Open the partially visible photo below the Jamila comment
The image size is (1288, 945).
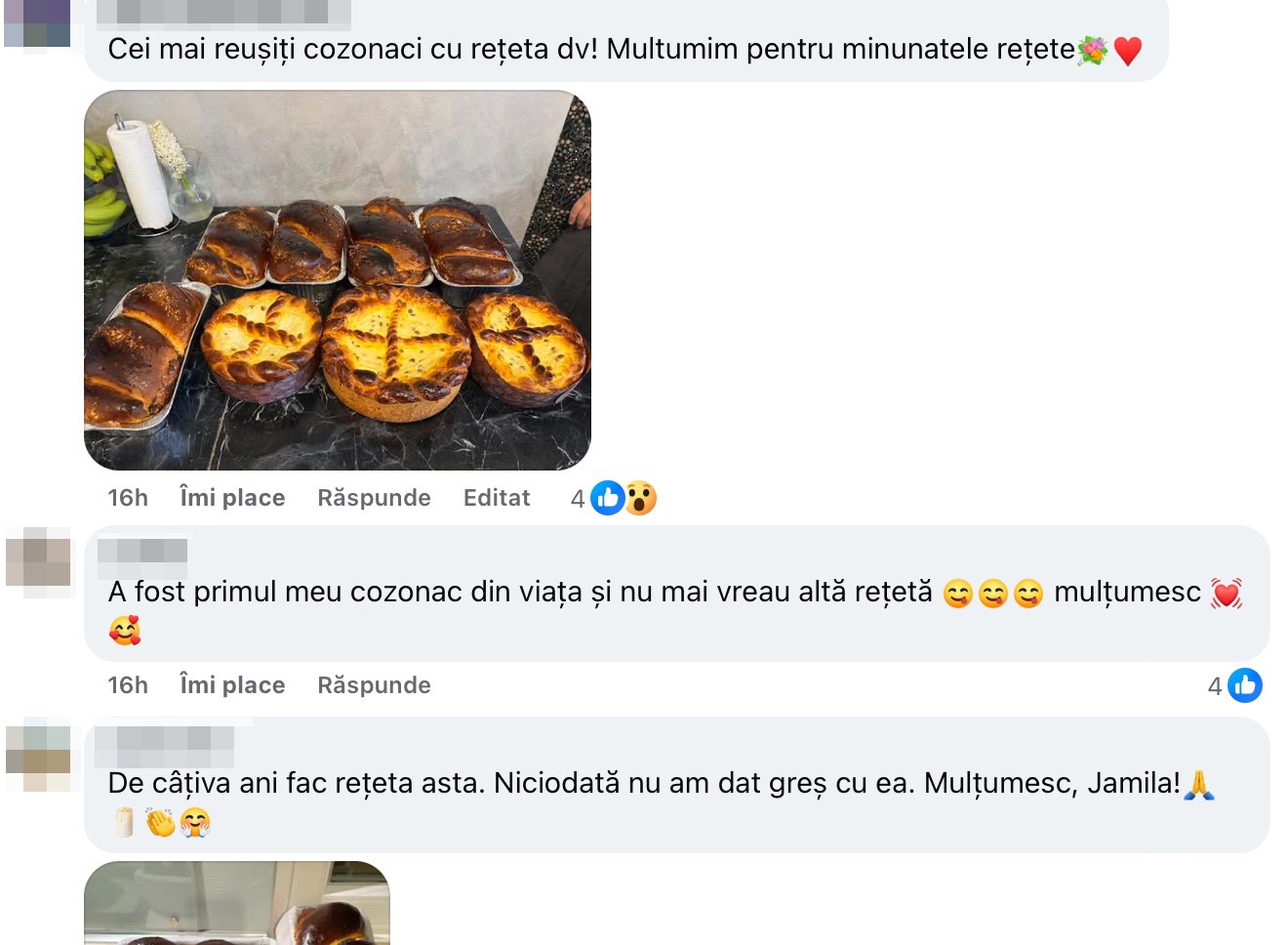[x=237, y=904]
